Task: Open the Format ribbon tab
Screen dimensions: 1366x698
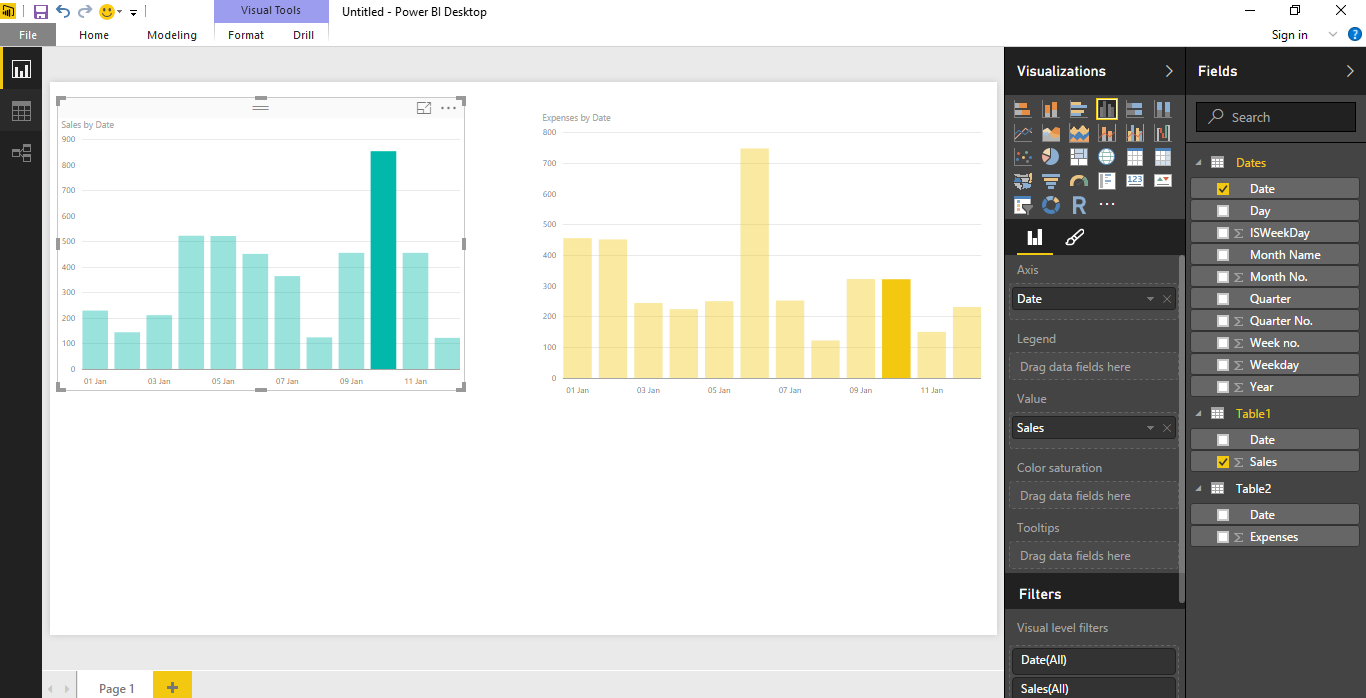Action: (246, 35)
